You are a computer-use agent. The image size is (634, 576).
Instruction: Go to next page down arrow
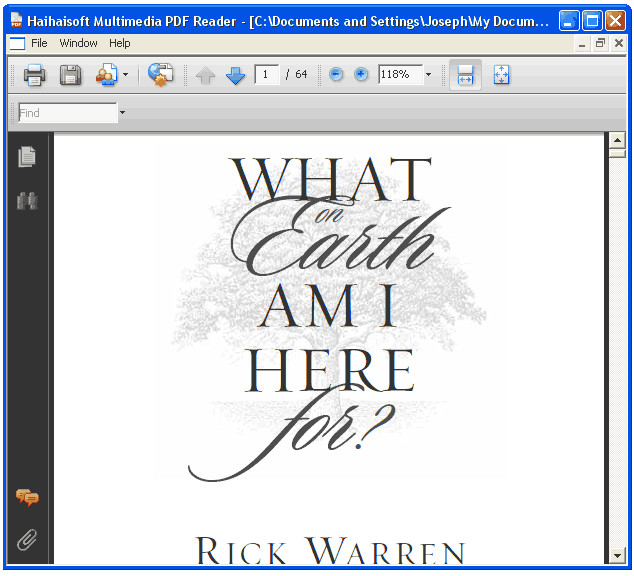(x=235, y=76)
